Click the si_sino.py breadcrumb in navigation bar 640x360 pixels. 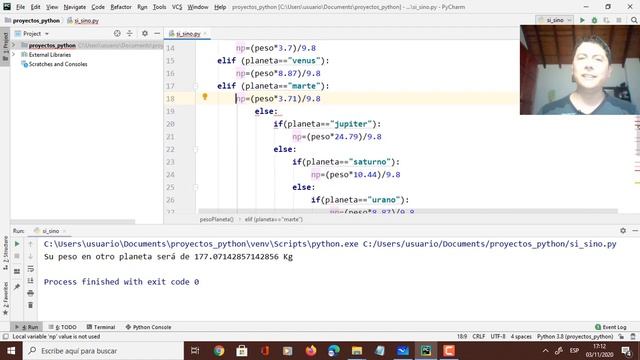click(83, 20)
